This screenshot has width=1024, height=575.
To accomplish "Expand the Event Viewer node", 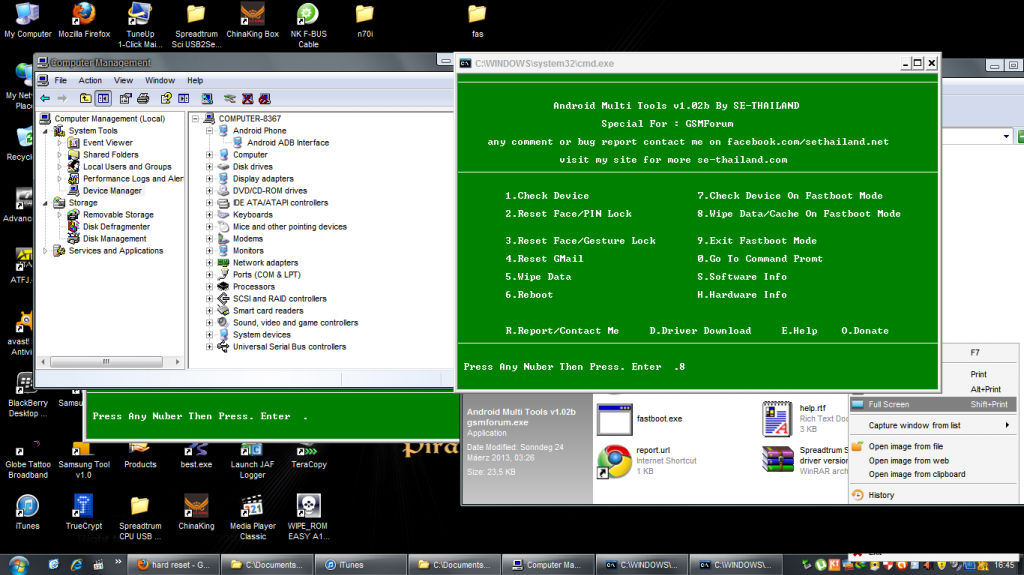I will tap(59, 142).
